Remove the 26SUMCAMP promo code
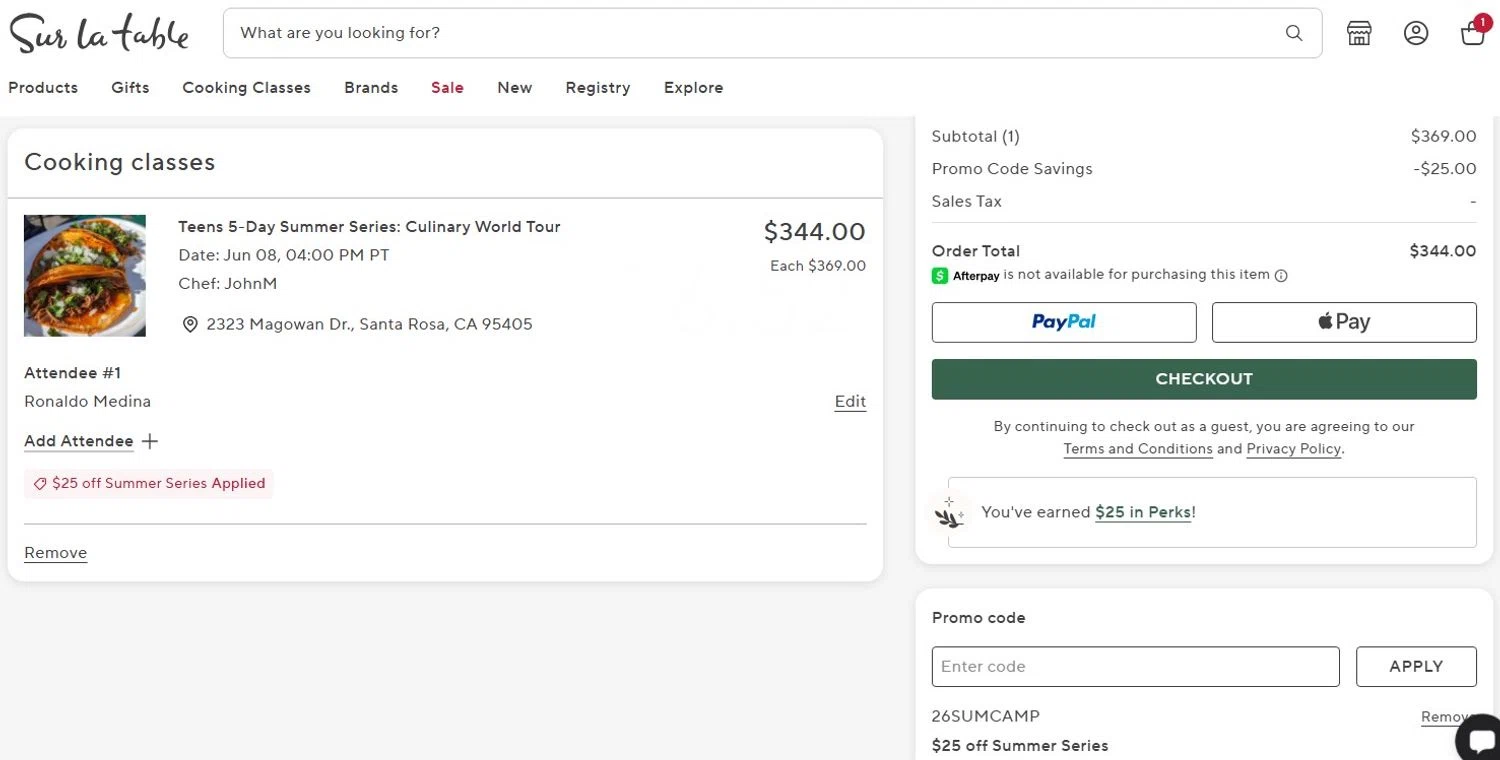The height and width of the screenshot is (760, 1500). (x=1445, y=717)
